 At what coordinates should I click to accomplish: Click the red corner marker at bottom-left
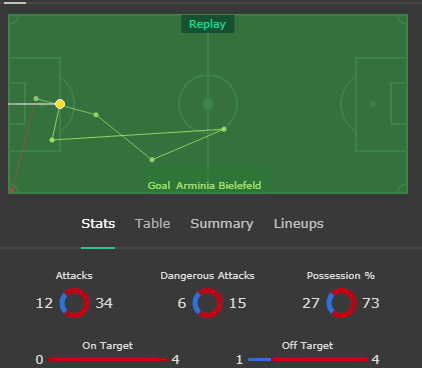12,190
